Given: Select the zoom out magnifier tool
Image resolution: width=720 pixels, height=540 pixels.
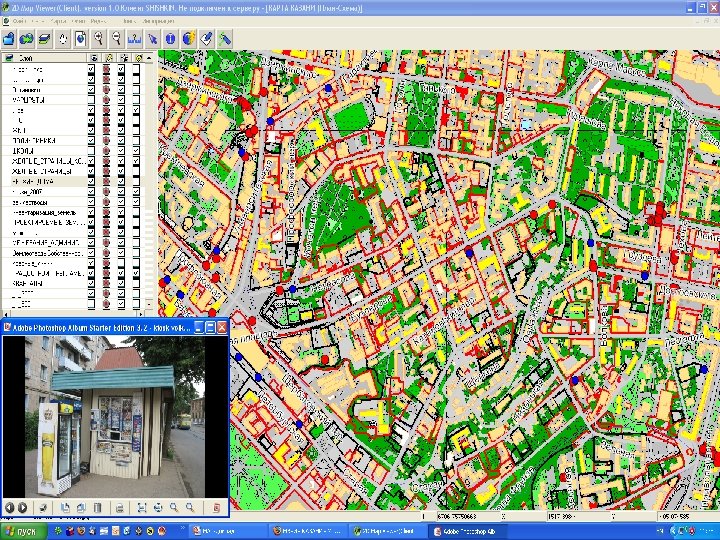Looking at the screenshot, I should pyautogui.click(x=117, y=39).
